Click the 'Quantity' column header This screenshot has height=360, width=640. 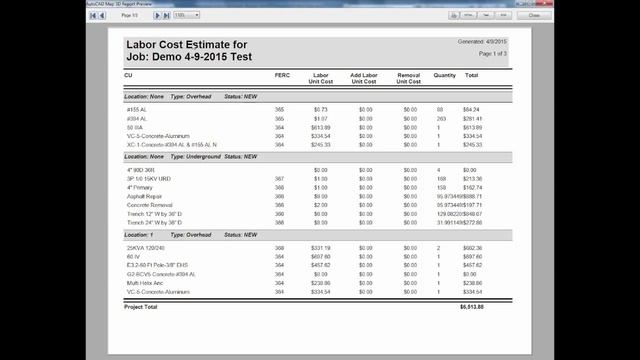tap(444, 75)
